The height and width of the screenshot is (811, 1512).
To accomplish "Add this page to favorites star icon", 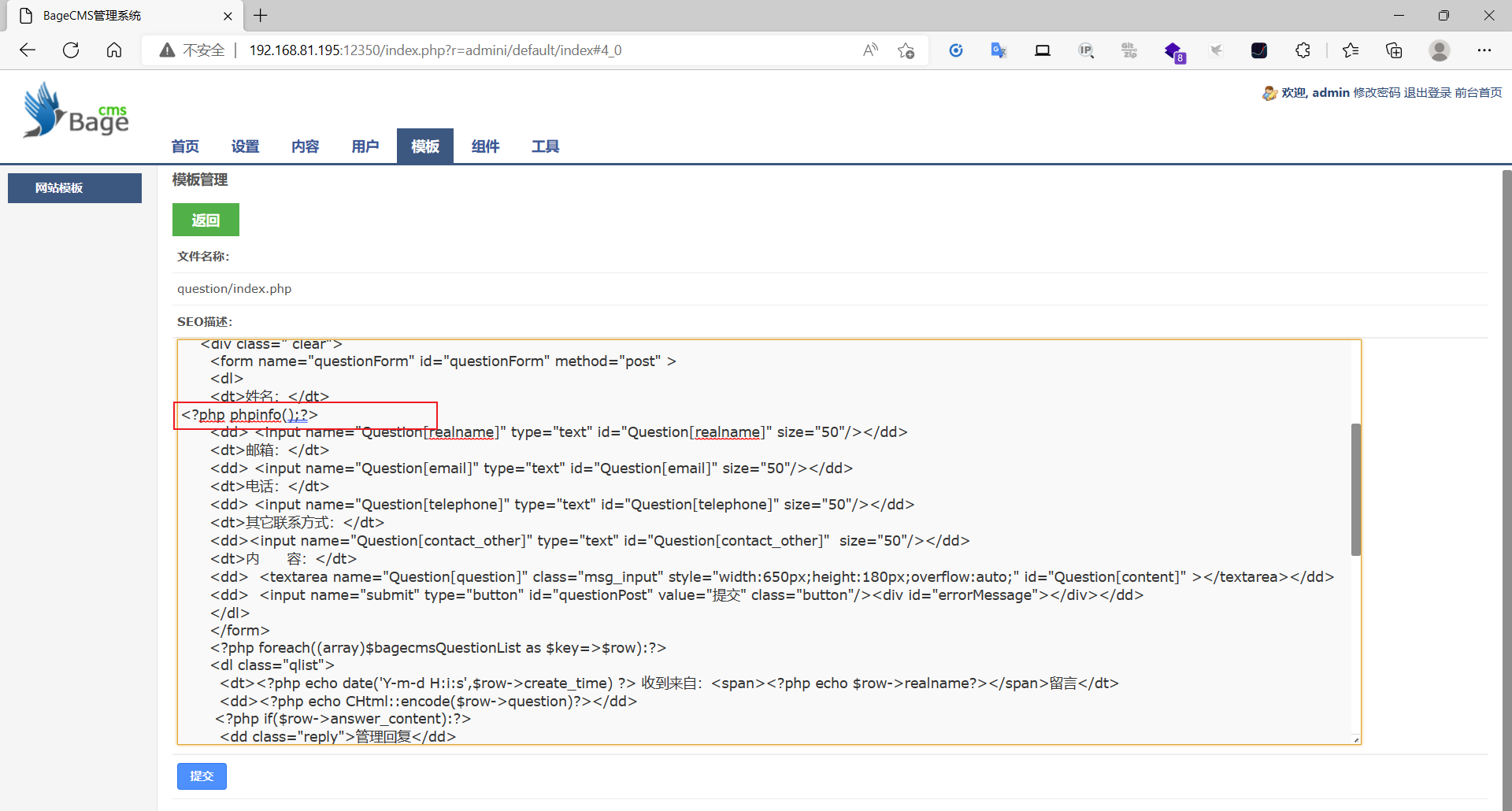I will pos(906,50).
